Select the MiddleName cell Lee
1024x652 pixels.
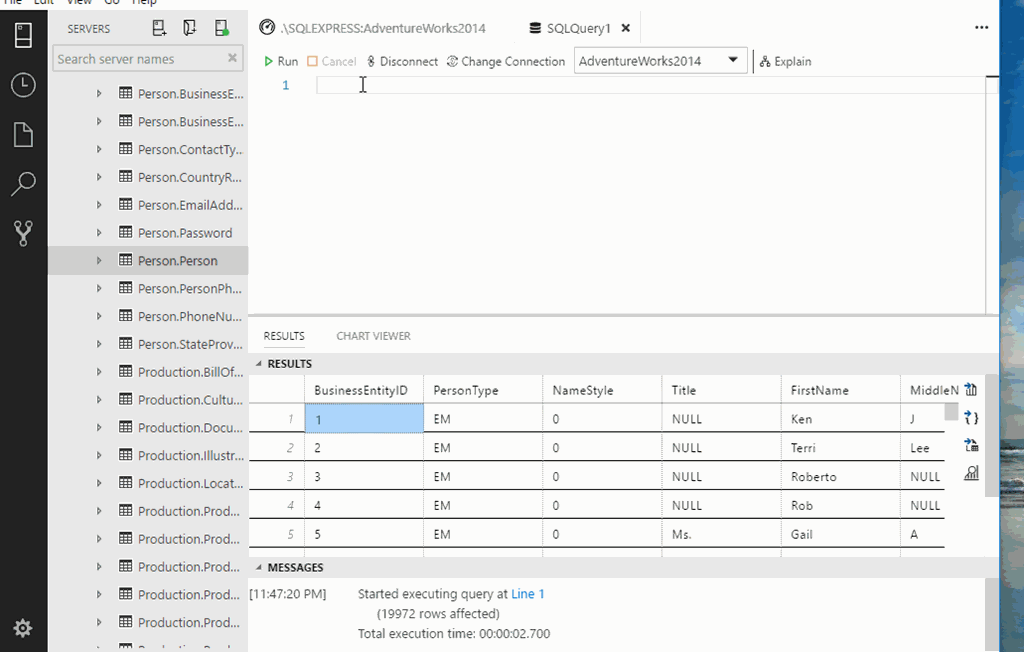[923, 448]
